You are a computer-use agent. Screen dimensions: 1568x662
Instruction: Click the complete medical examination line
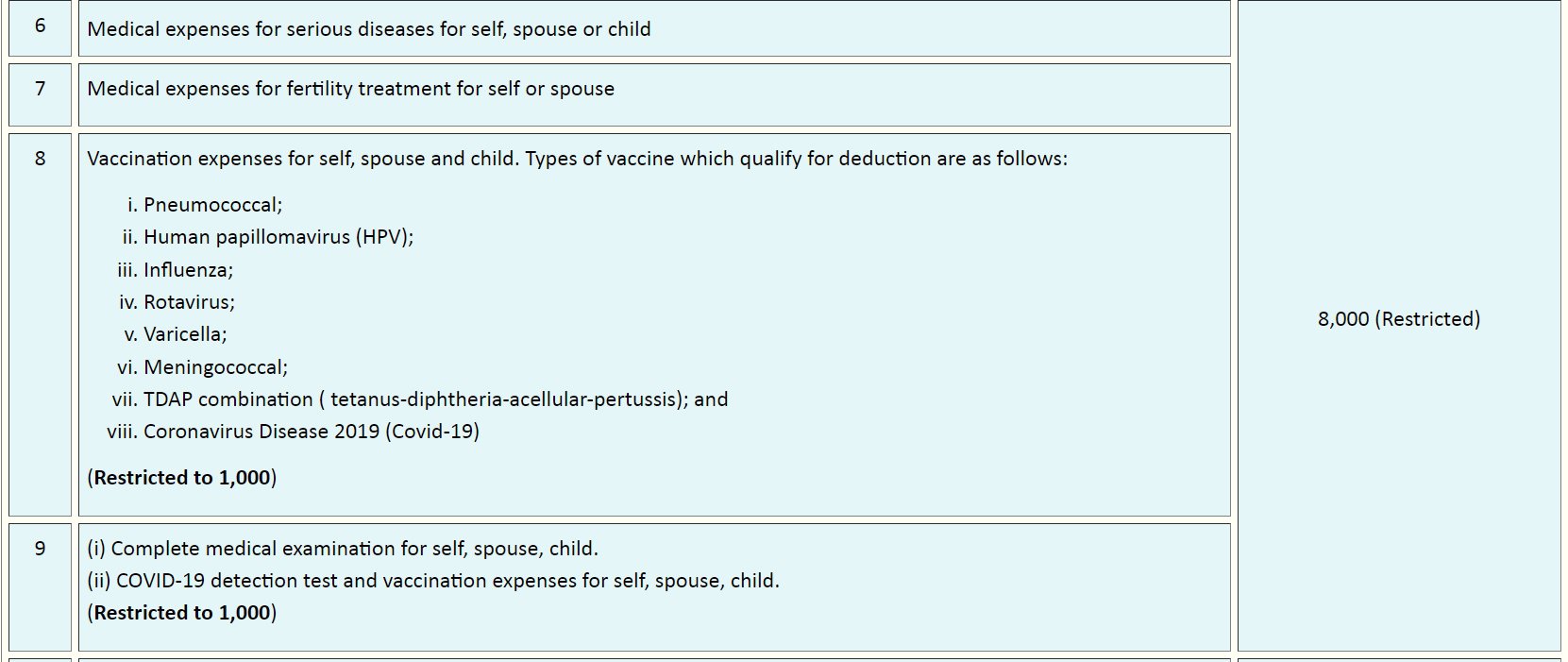pyautogui.click(x=343, y=549)
